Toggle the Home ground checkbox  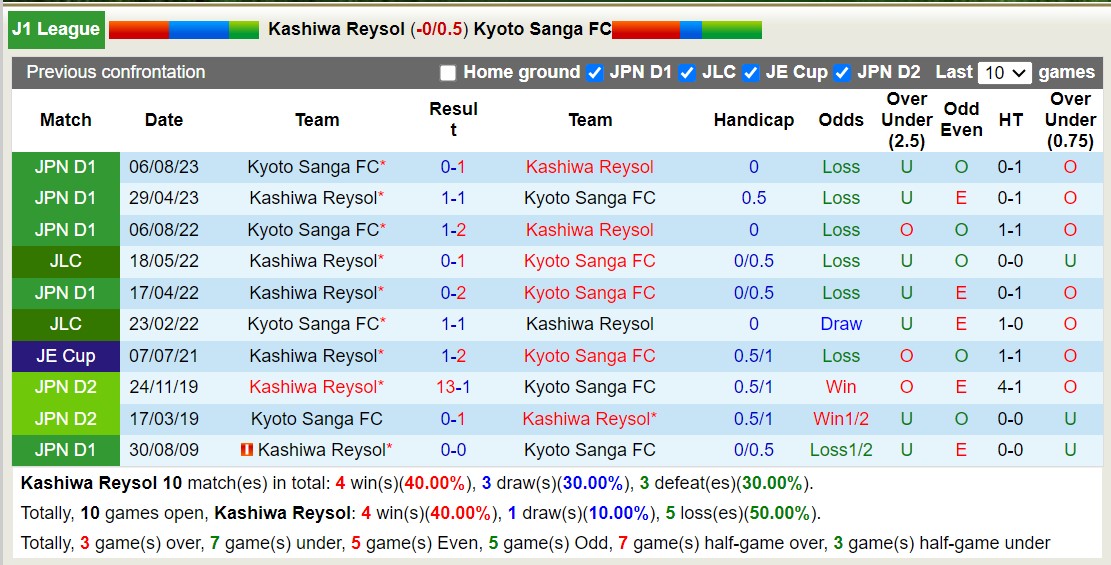(448, 73)
